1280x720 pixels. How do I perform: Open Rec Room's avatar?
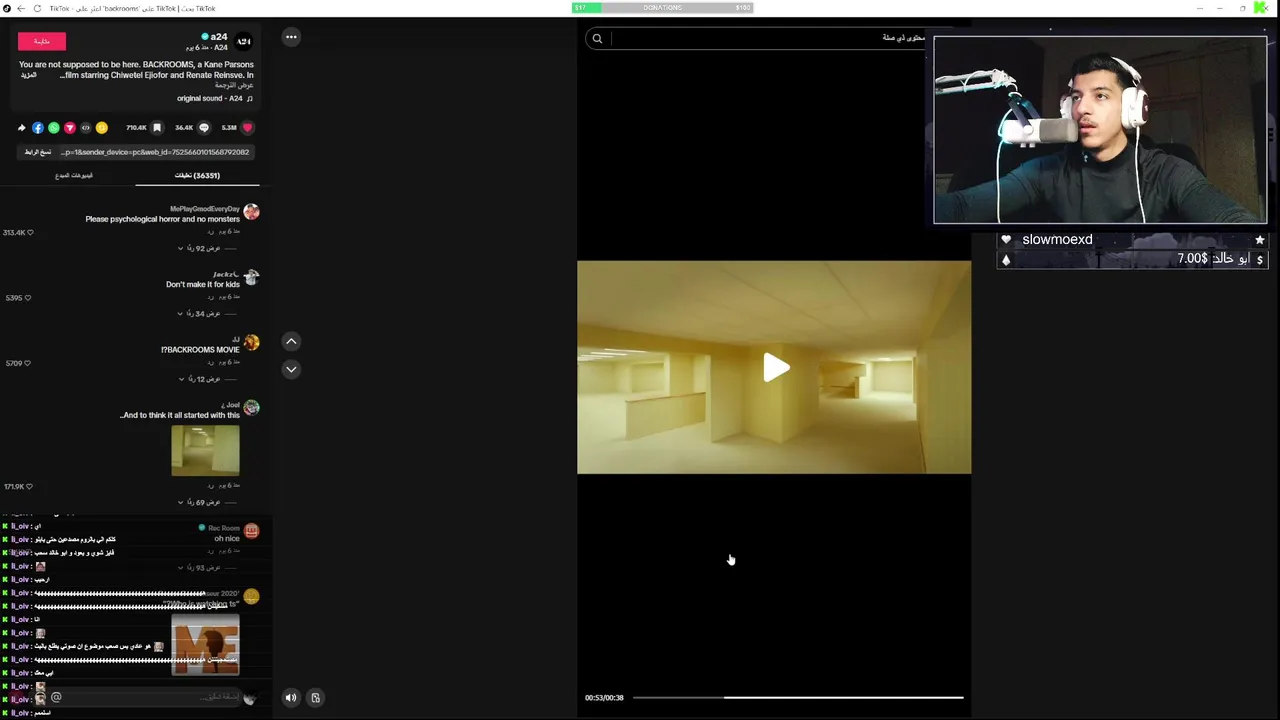click(x=251, y=531)
